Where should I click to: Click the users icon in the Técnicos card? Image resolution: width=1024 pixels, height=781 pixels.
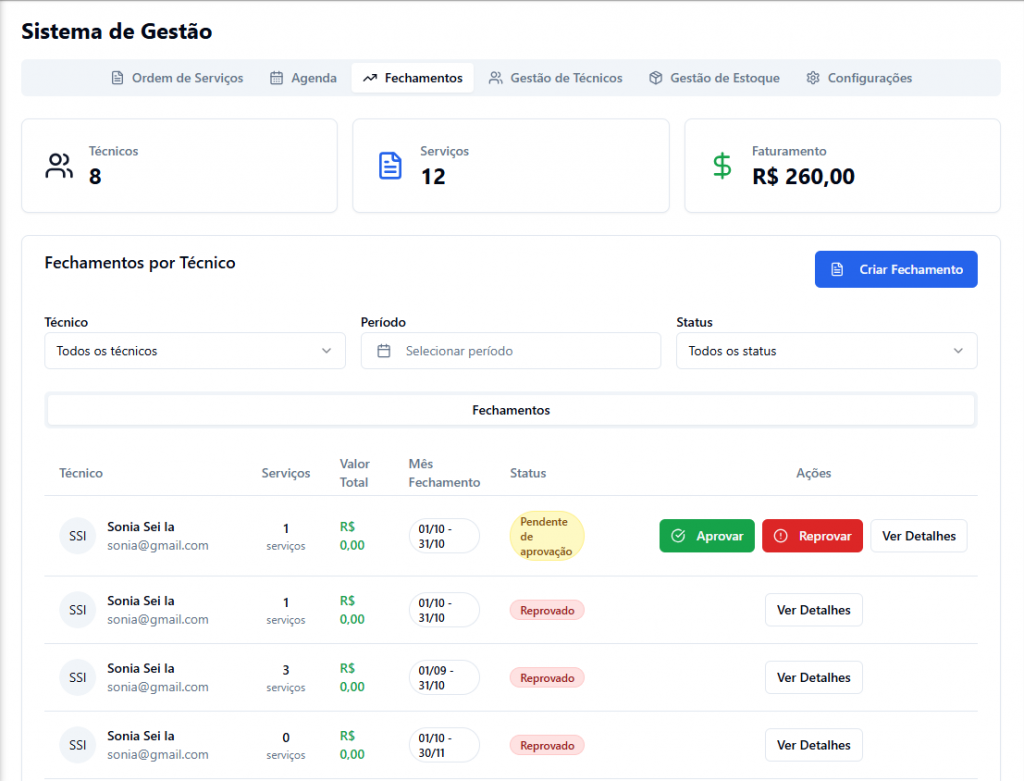pyautogui.click(x=59, y=166)
